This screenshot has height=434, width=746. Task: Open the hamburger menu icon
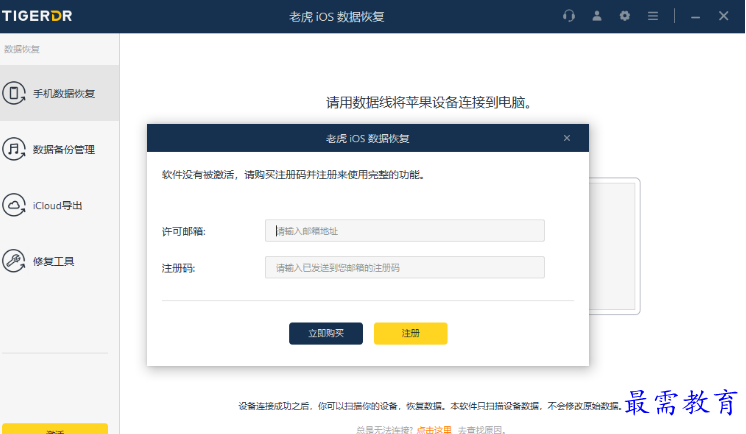click(653, 16)
